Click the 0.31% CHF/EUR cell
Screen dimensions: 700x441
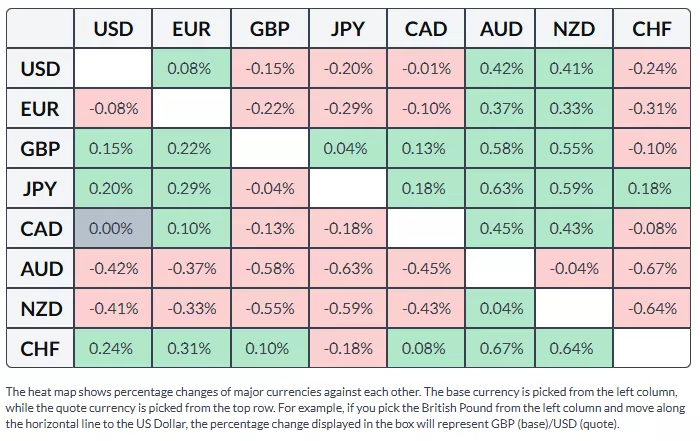[x=191, y=349]
